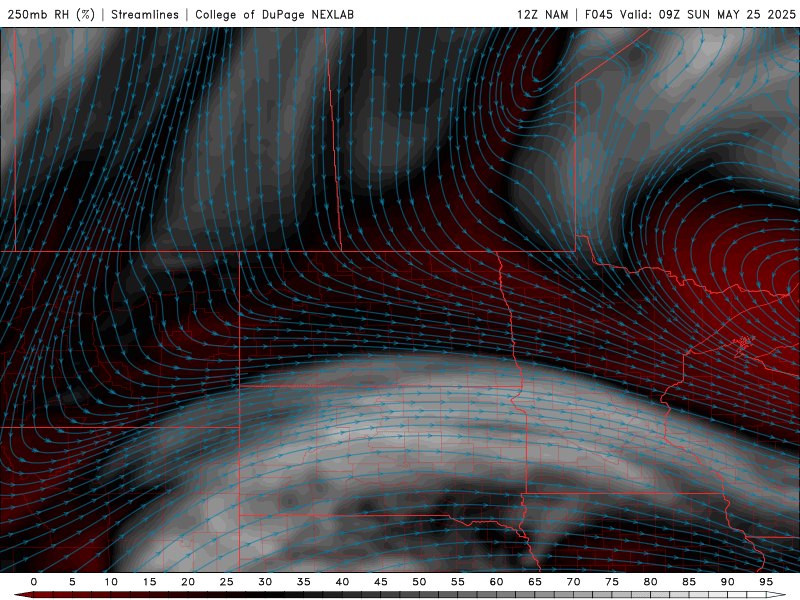Click the "55" value on color scale
The width and height of the screenshot is (800, 600).
(x=458, y=582)
